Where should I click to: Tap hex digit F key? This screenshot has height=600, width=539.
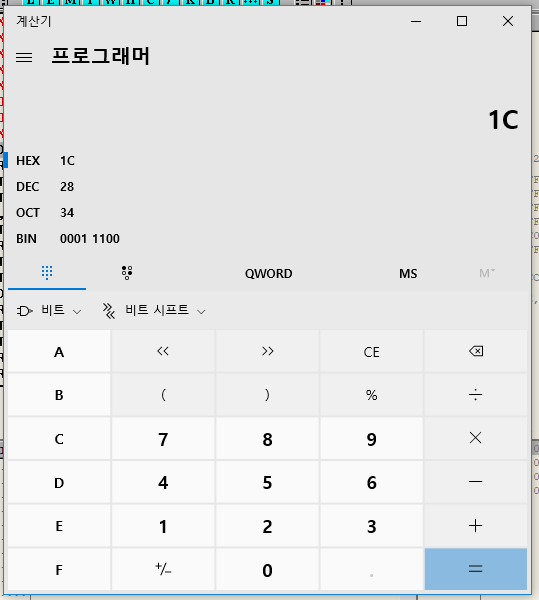click(59, 569)
